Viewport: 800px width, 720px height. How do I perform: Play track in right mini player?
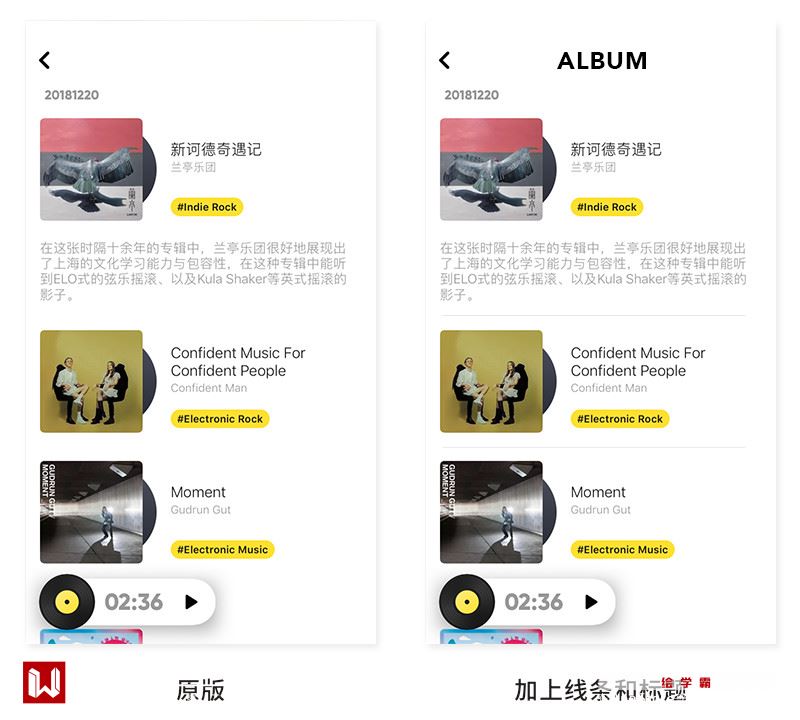tap(591, 602)
